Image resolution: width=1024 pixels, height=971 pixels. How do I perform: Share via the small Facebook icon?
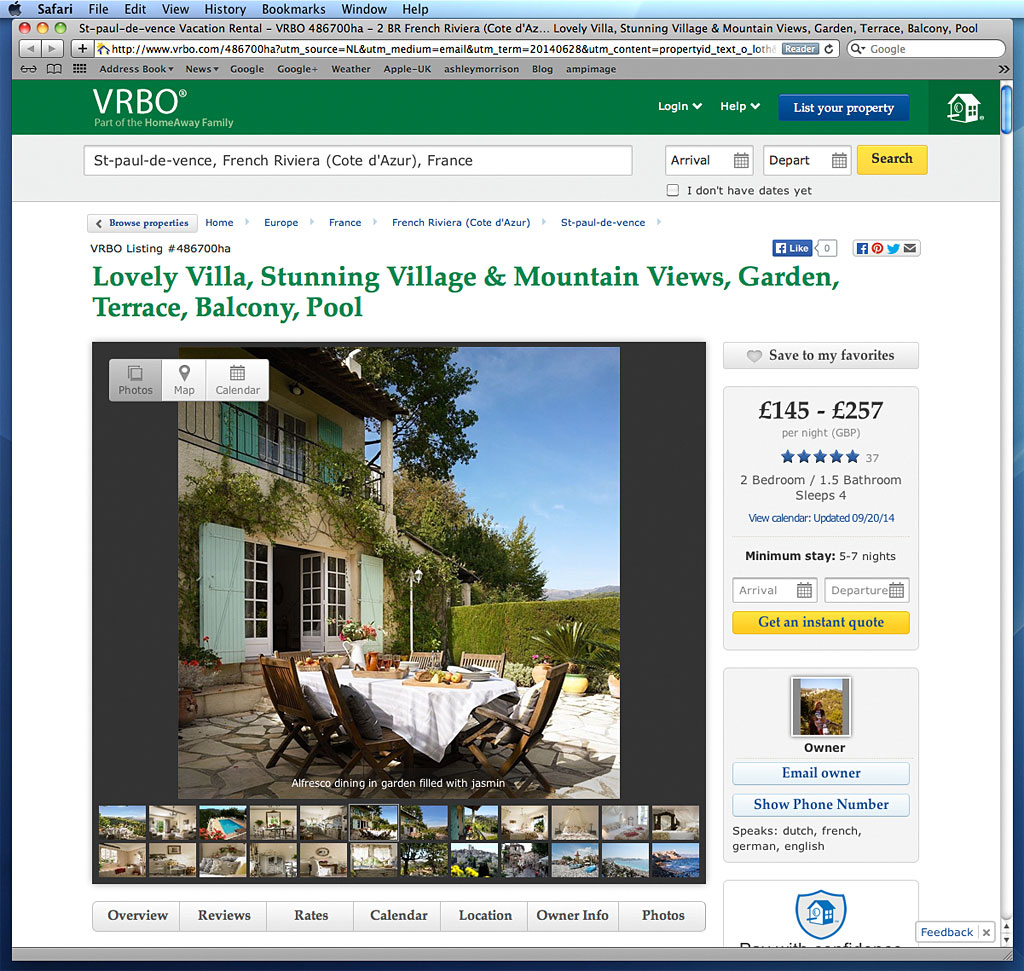(x=861, y=248)
